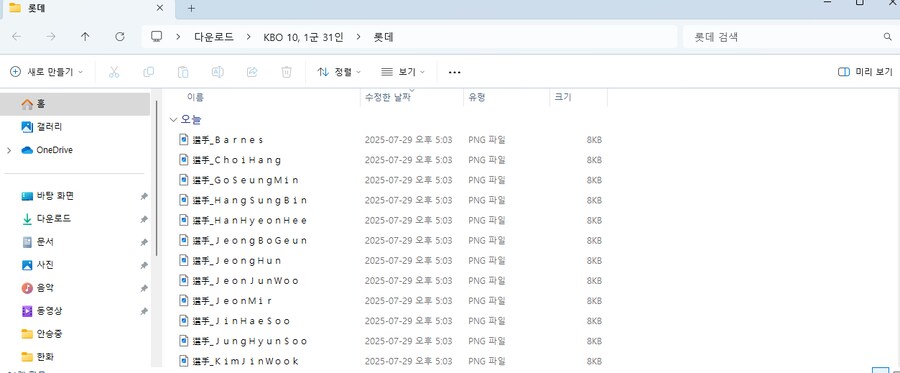Screen dimensions: 900x373
Task: Open a new tab with plus button
Action: pyautogui.click(x=191, y=8)
